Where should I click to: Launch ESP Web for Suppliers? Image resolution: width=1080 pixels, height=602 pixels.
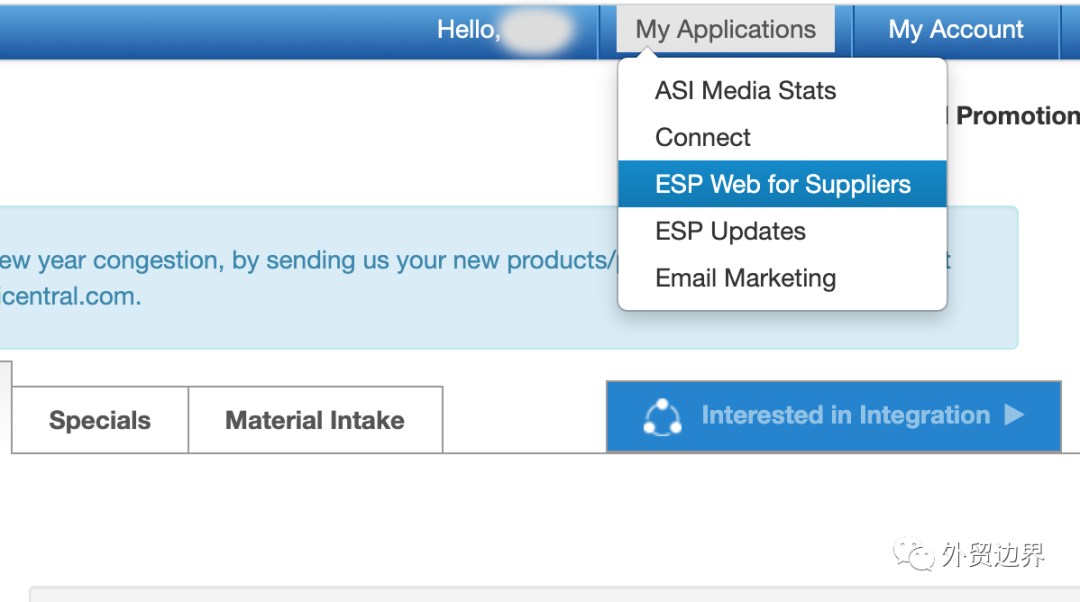tap(782, 185)
